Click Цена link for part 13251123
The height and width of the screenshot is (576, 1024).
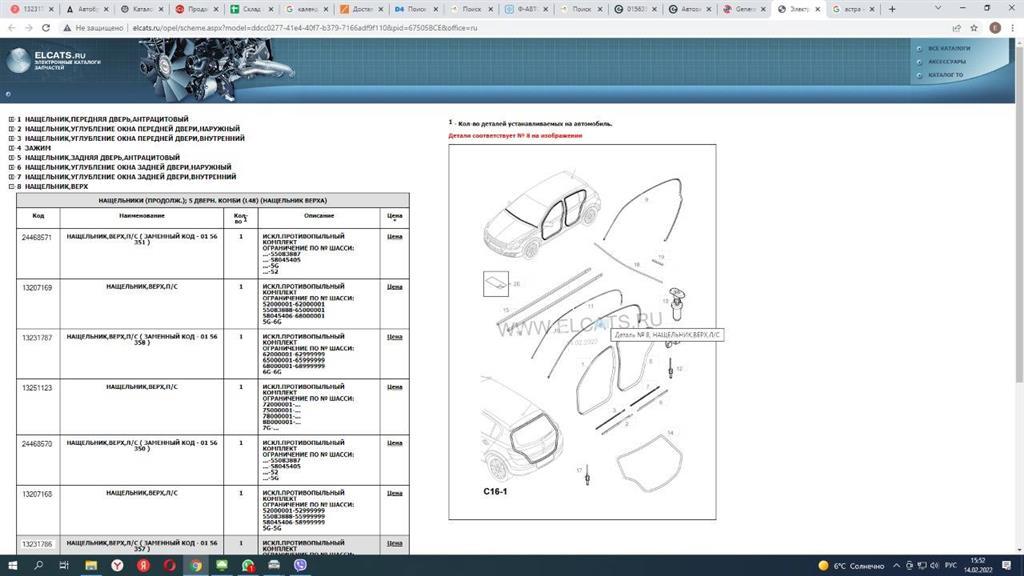click(394, 386)
